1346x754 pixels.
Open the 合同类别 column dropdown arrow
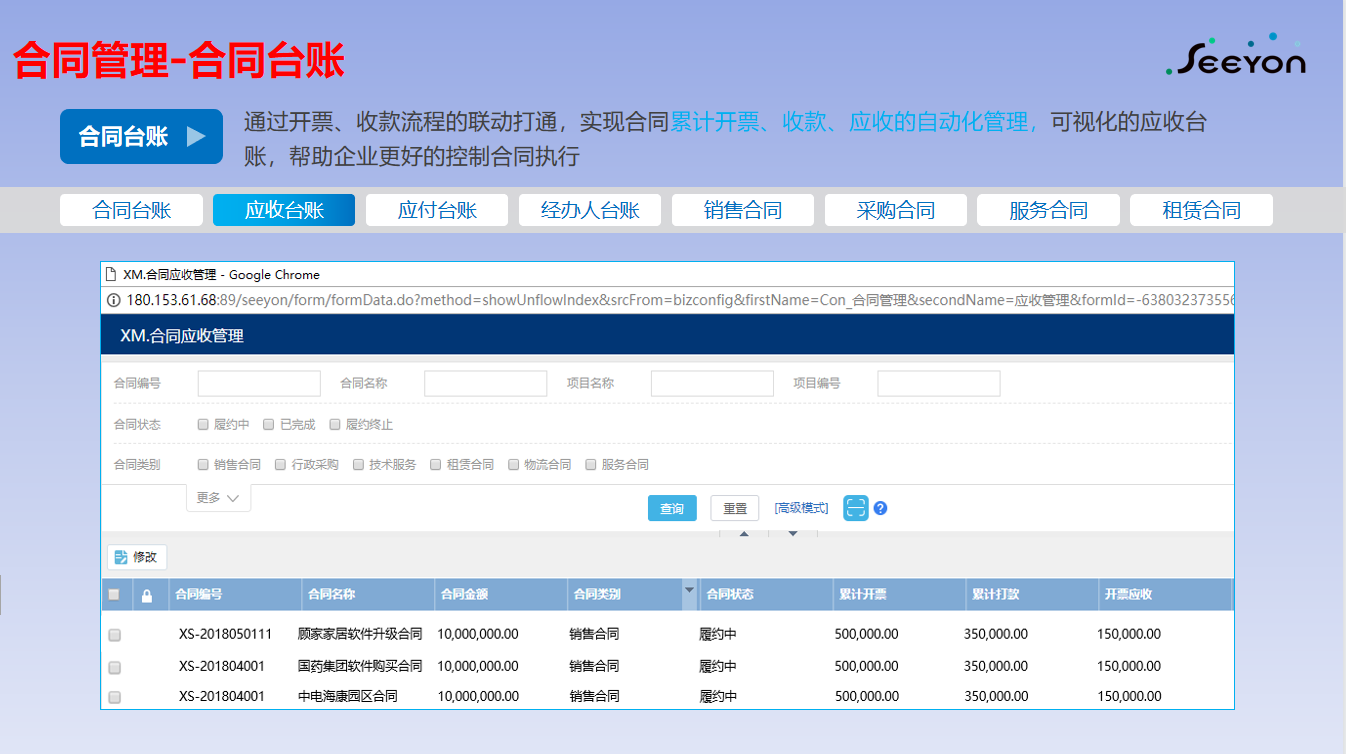[x=689, y=591]
